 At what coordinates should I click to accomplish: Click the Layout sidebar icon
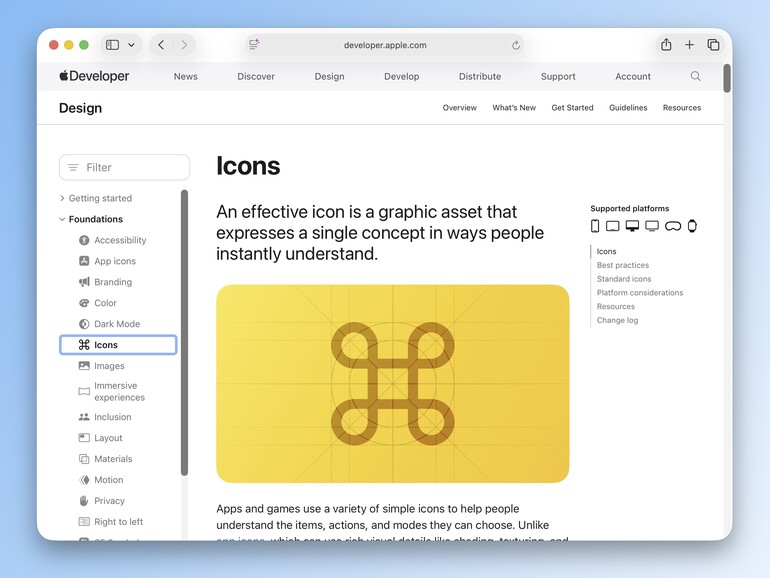[x=84, y=438]
